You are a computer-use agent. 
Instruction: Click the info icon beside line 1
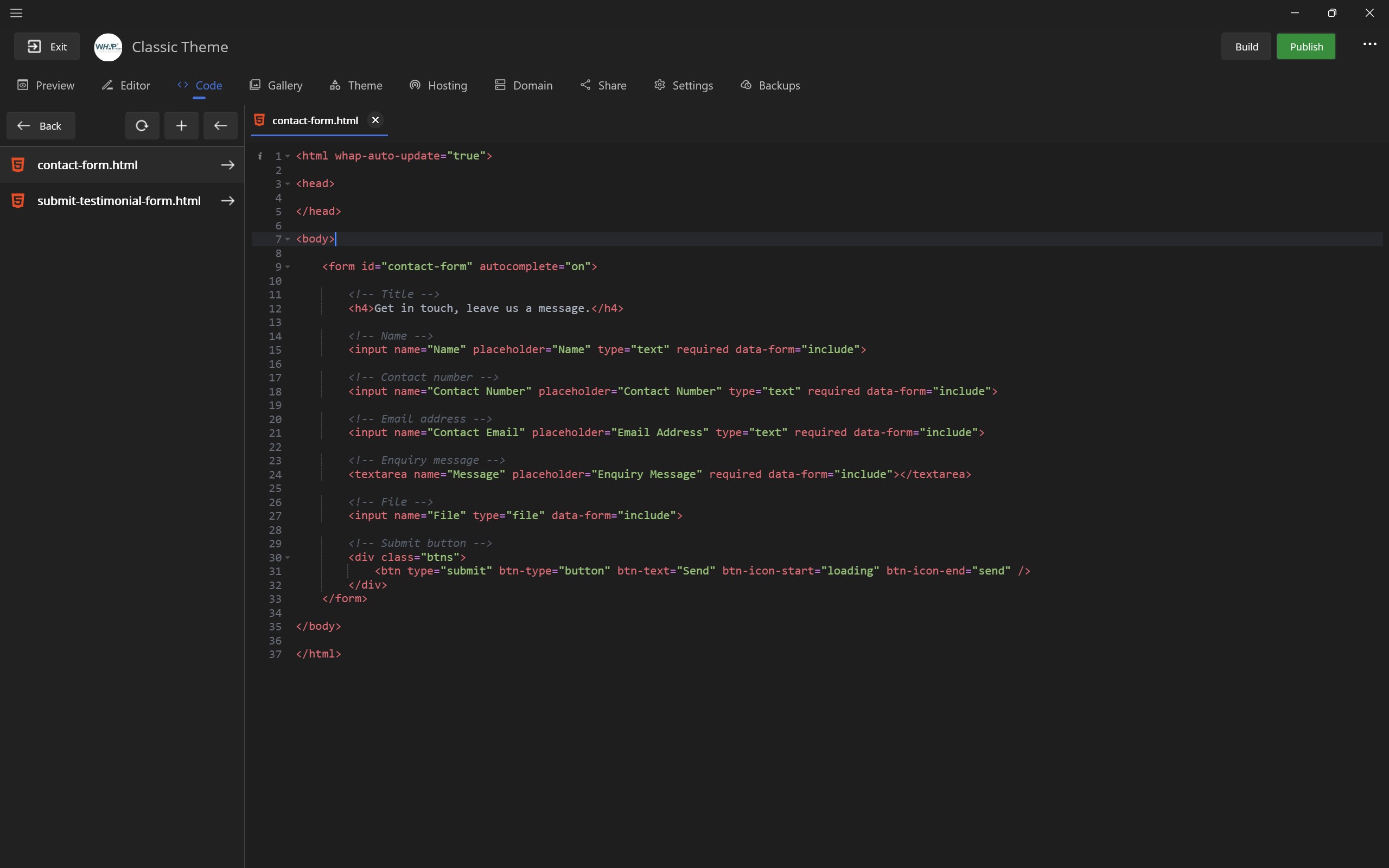260,156
